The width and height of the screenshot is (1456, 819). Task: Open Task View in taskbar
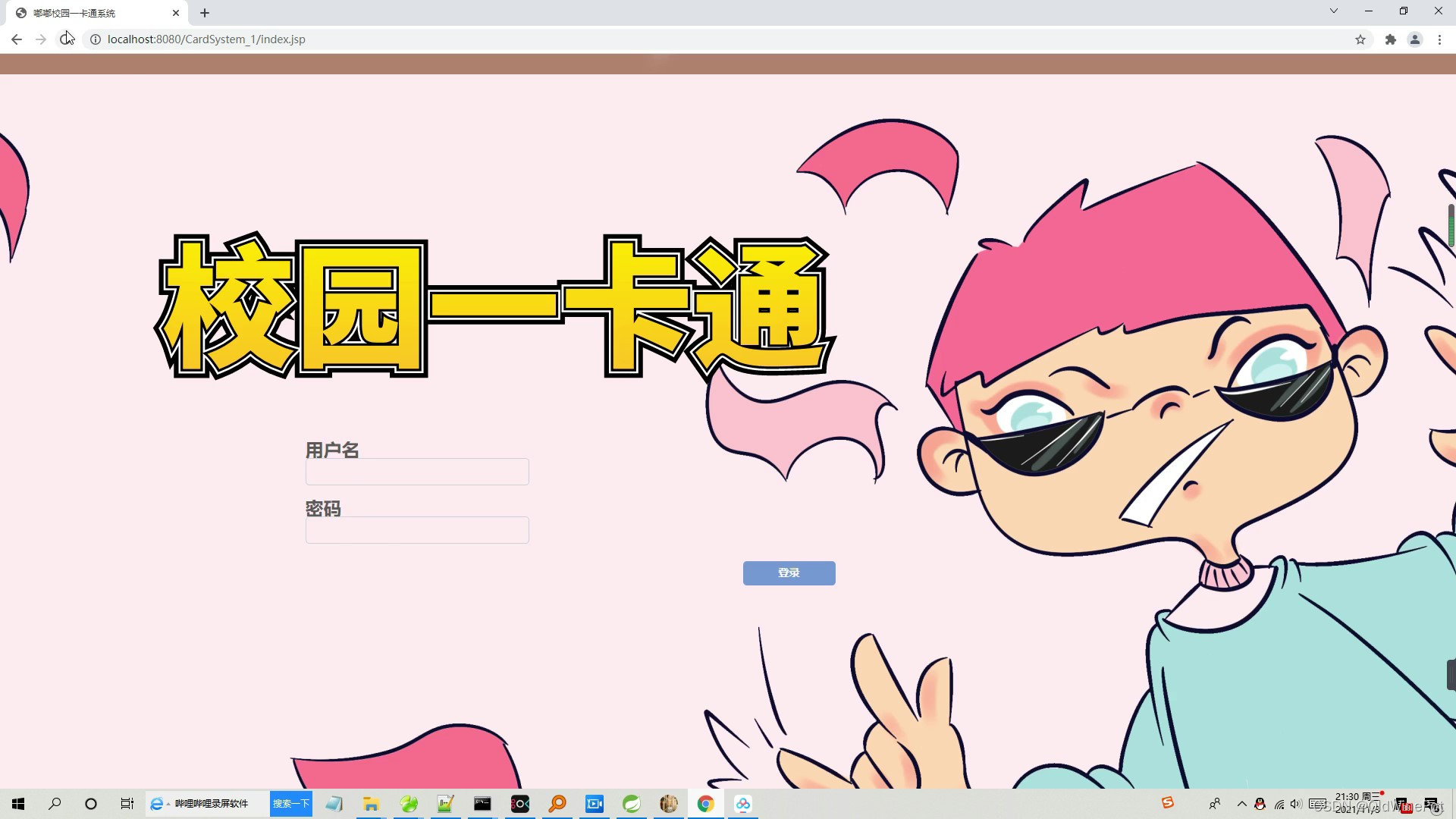[127, 804]
